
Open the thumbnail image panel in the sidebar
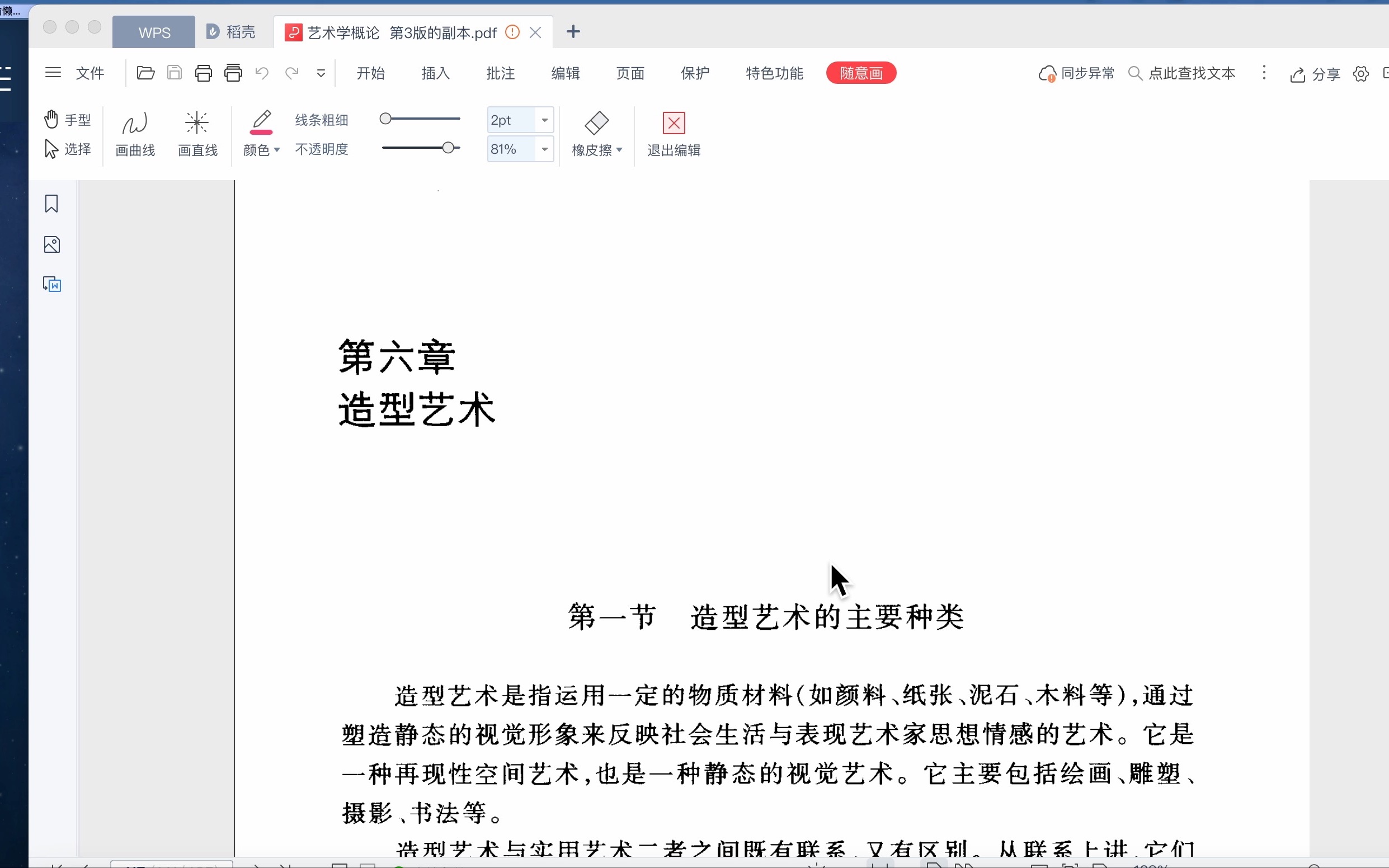tap(51, 244)
